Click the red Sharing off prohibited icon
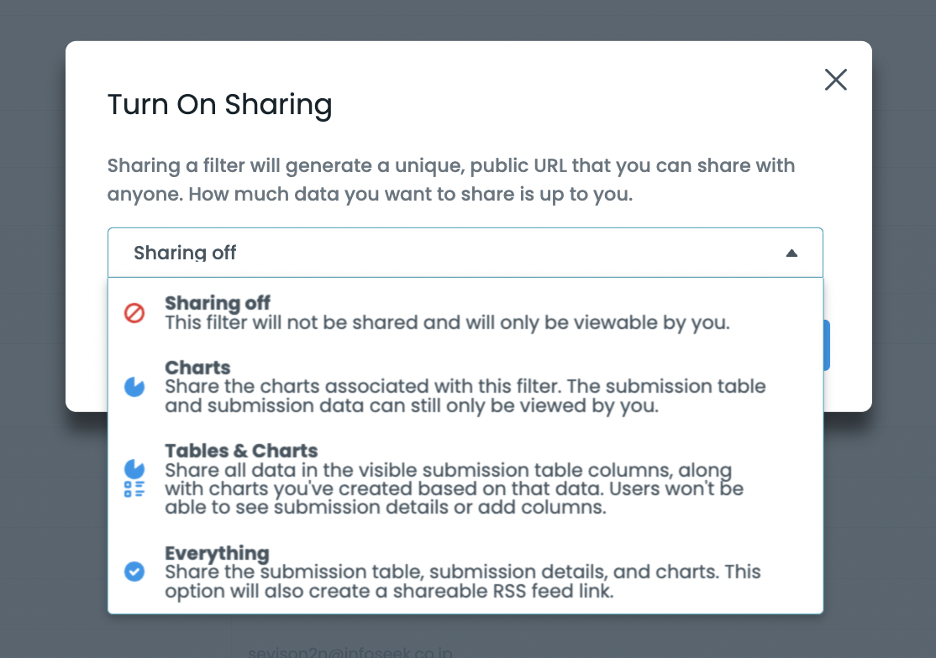 [134, 313]
